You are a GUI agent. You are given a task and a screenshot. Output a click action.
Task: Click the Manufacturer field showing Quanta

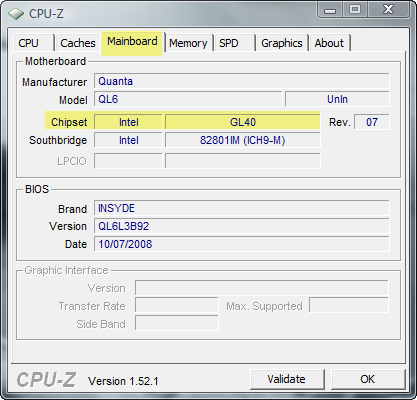(x=242, y=81)
